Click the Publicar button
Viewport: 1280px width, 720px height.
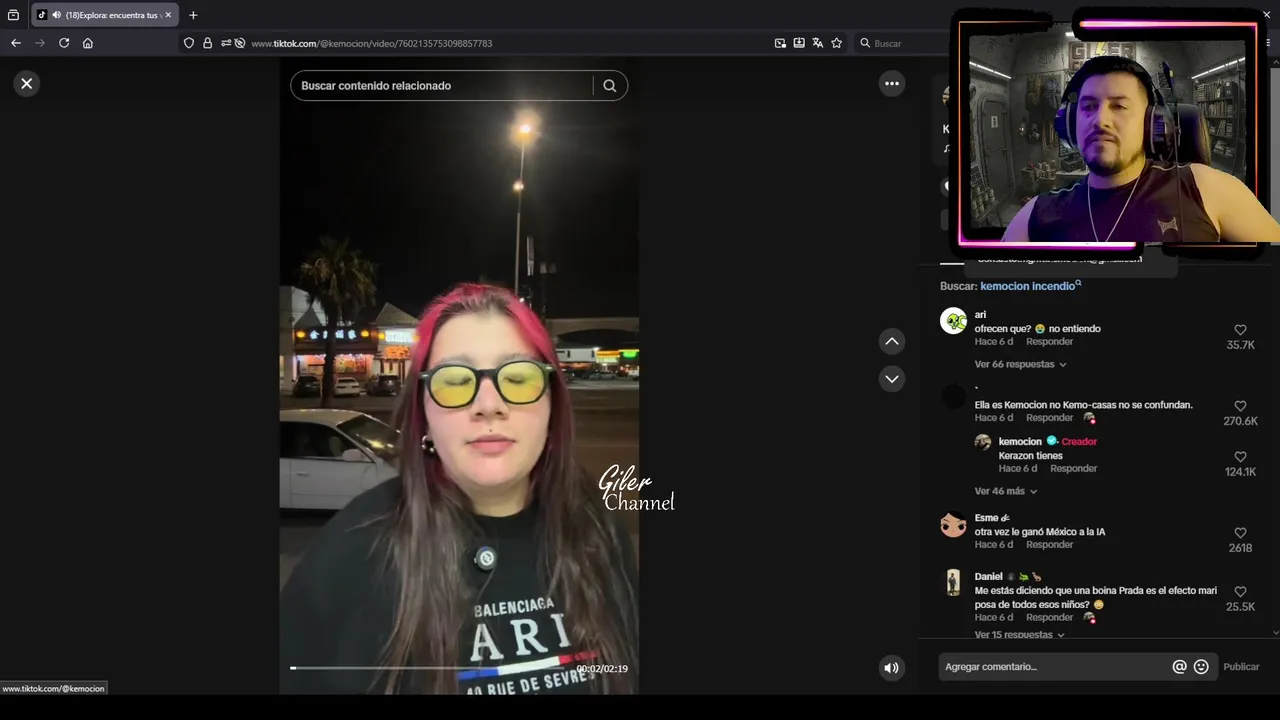point(1241,667)
